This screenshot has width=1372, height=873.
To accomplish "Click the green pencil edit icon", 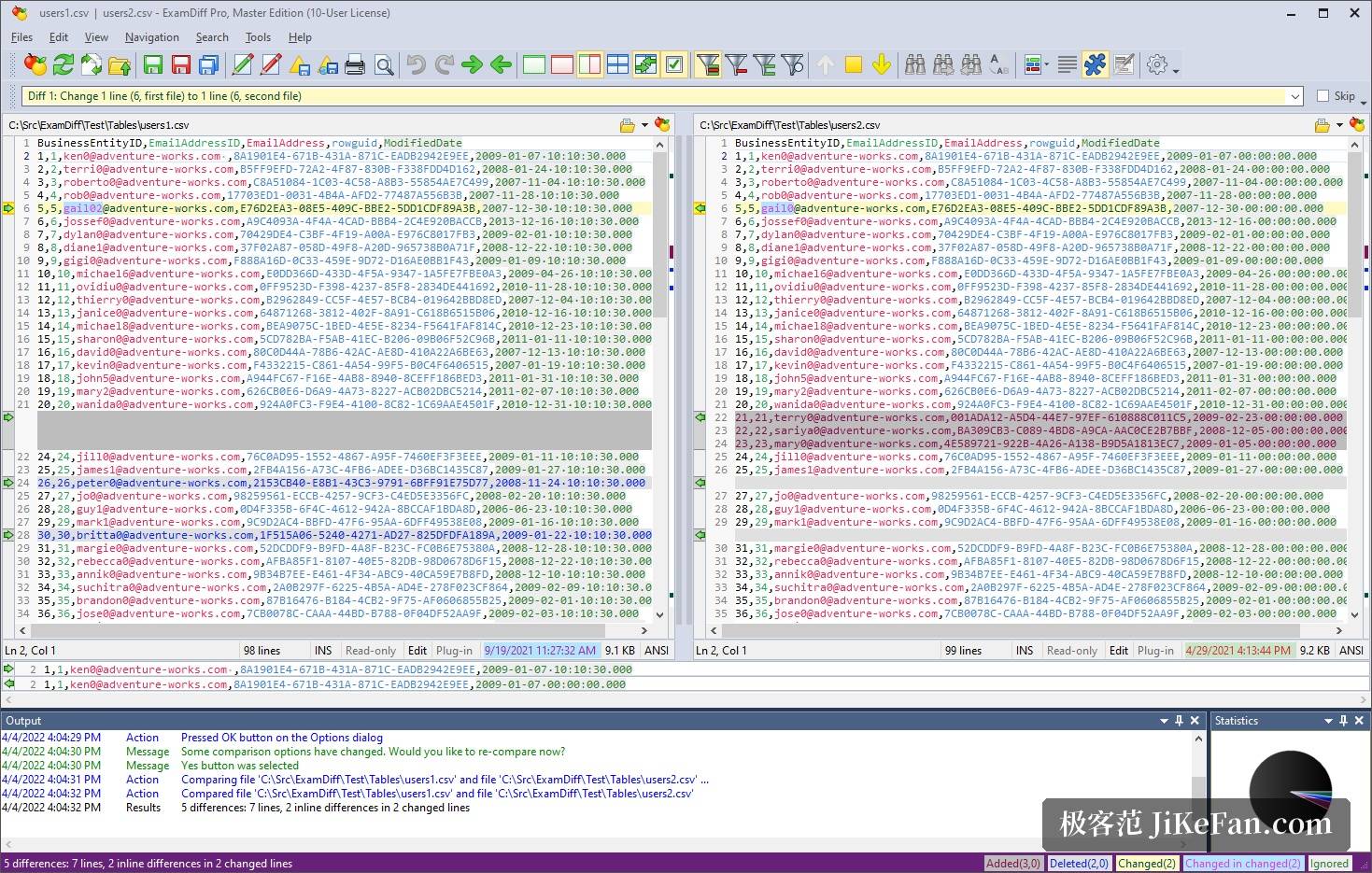I will pos(243,64).
